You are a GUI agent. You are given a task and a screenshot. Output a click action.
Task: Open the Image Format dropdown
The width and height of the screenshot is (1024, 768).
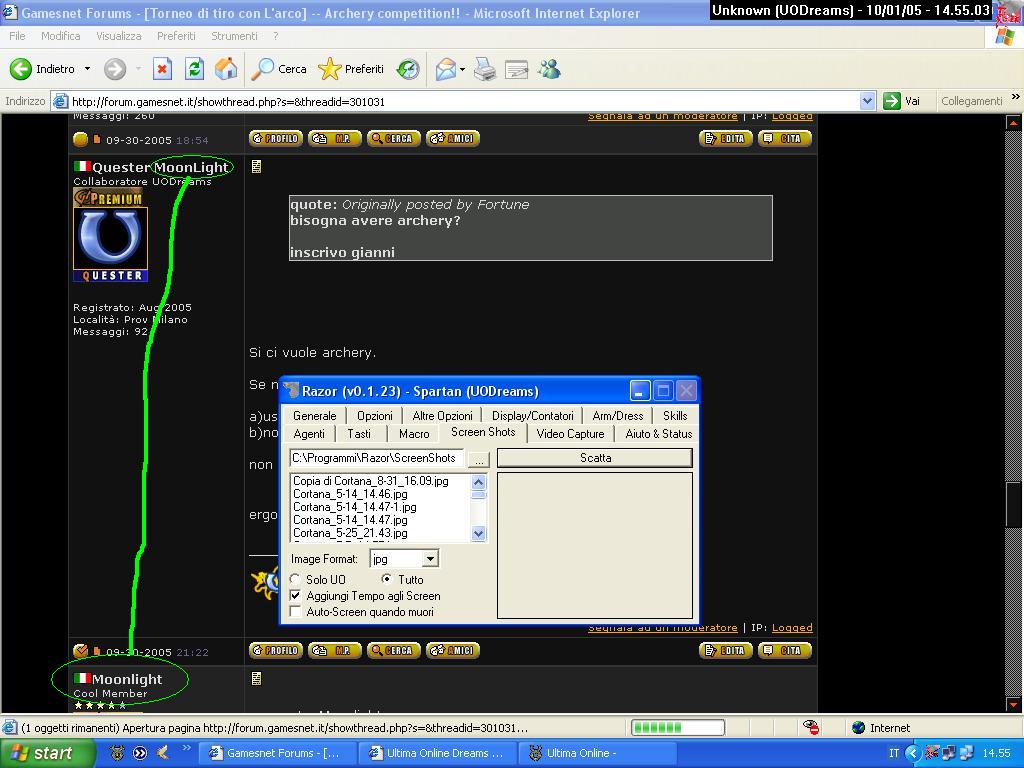coord(429,559)
